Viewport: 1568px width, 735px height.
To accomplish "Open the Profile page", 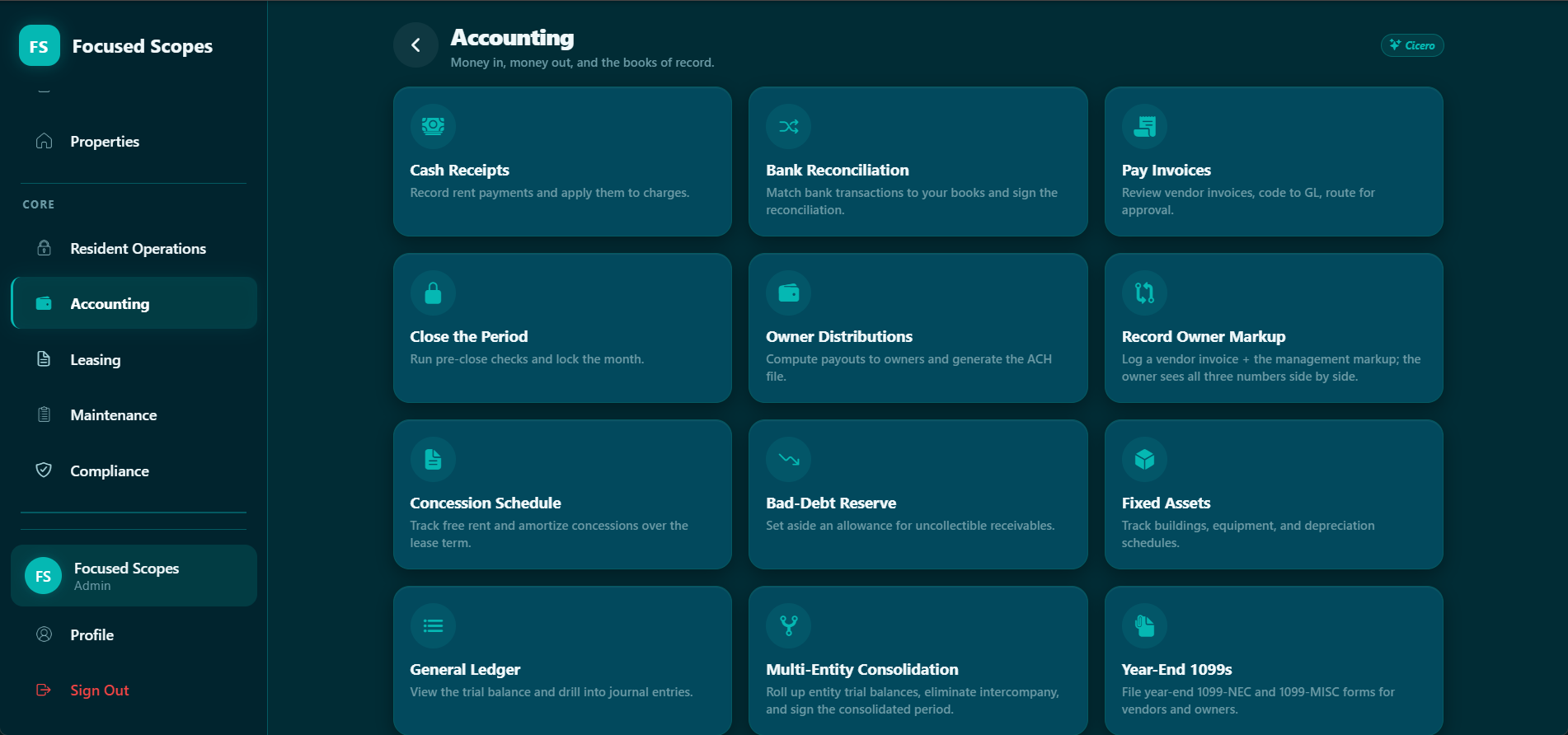I will [x=134, y=634].
